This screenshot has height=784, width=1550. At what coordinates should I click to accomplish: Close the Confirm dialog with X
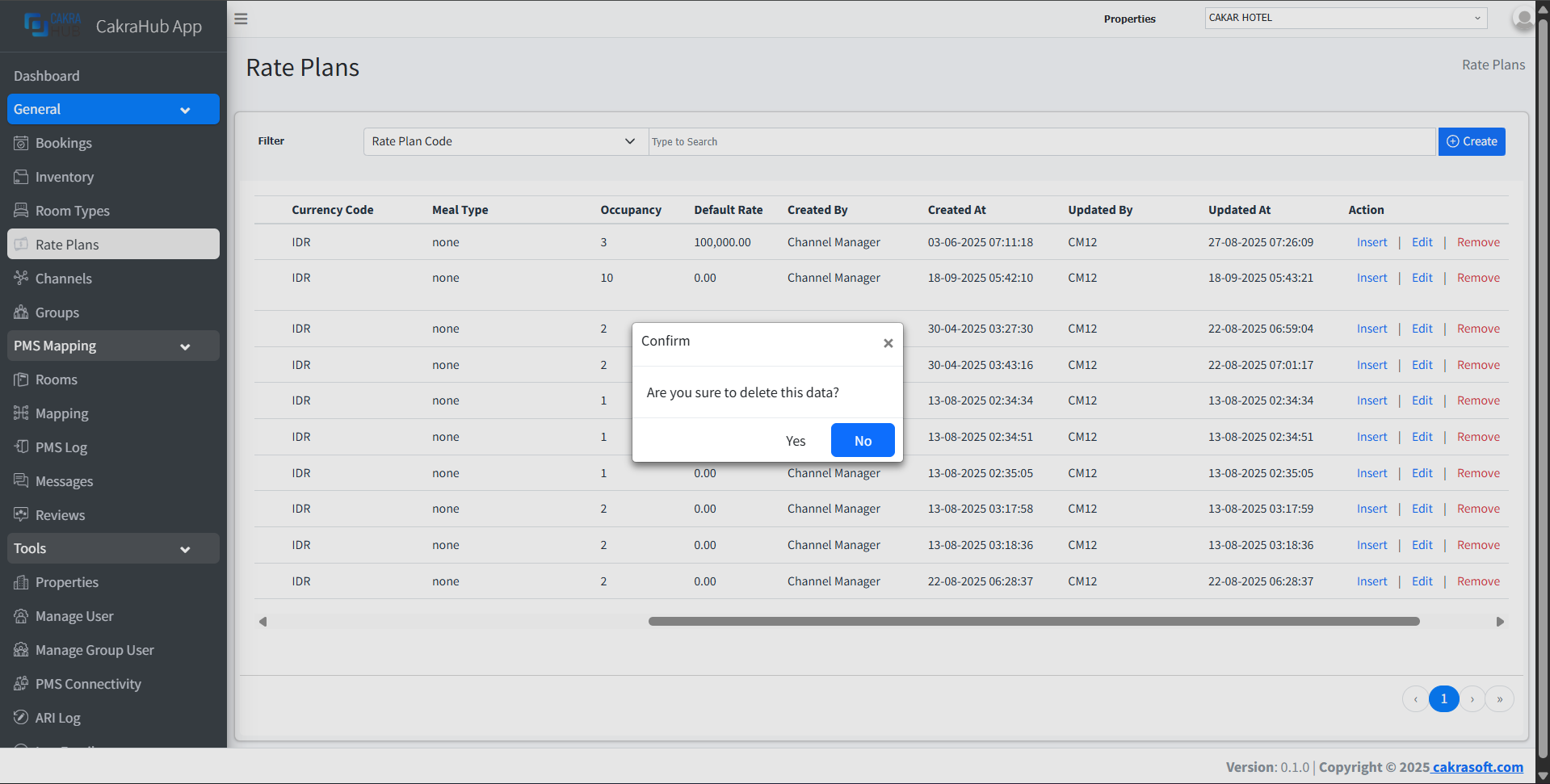pyautogui.click(x=888, y=343)
